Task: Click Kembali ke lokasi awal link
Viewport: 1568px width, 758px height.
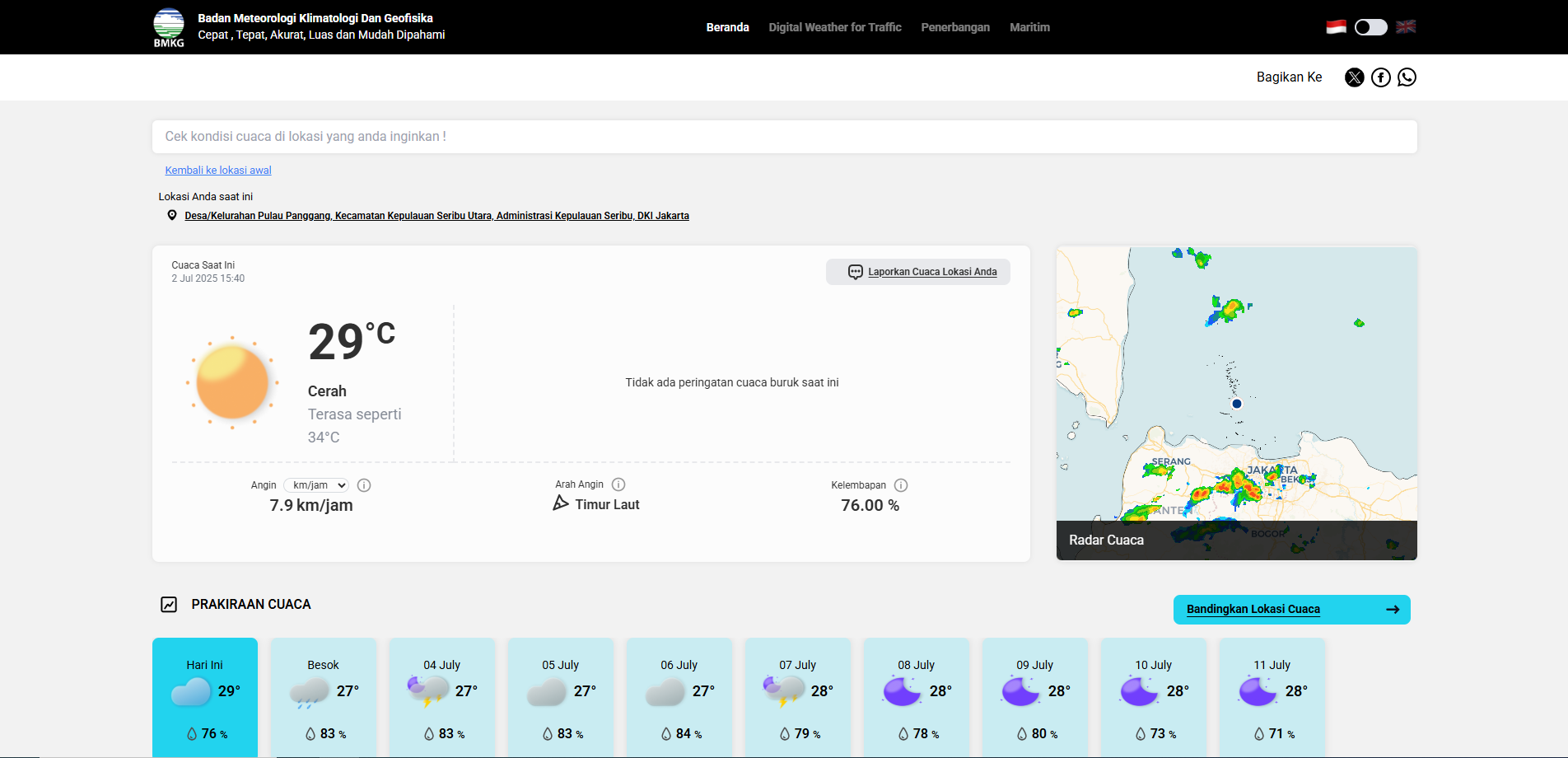Action: click(x=218, y=171)
